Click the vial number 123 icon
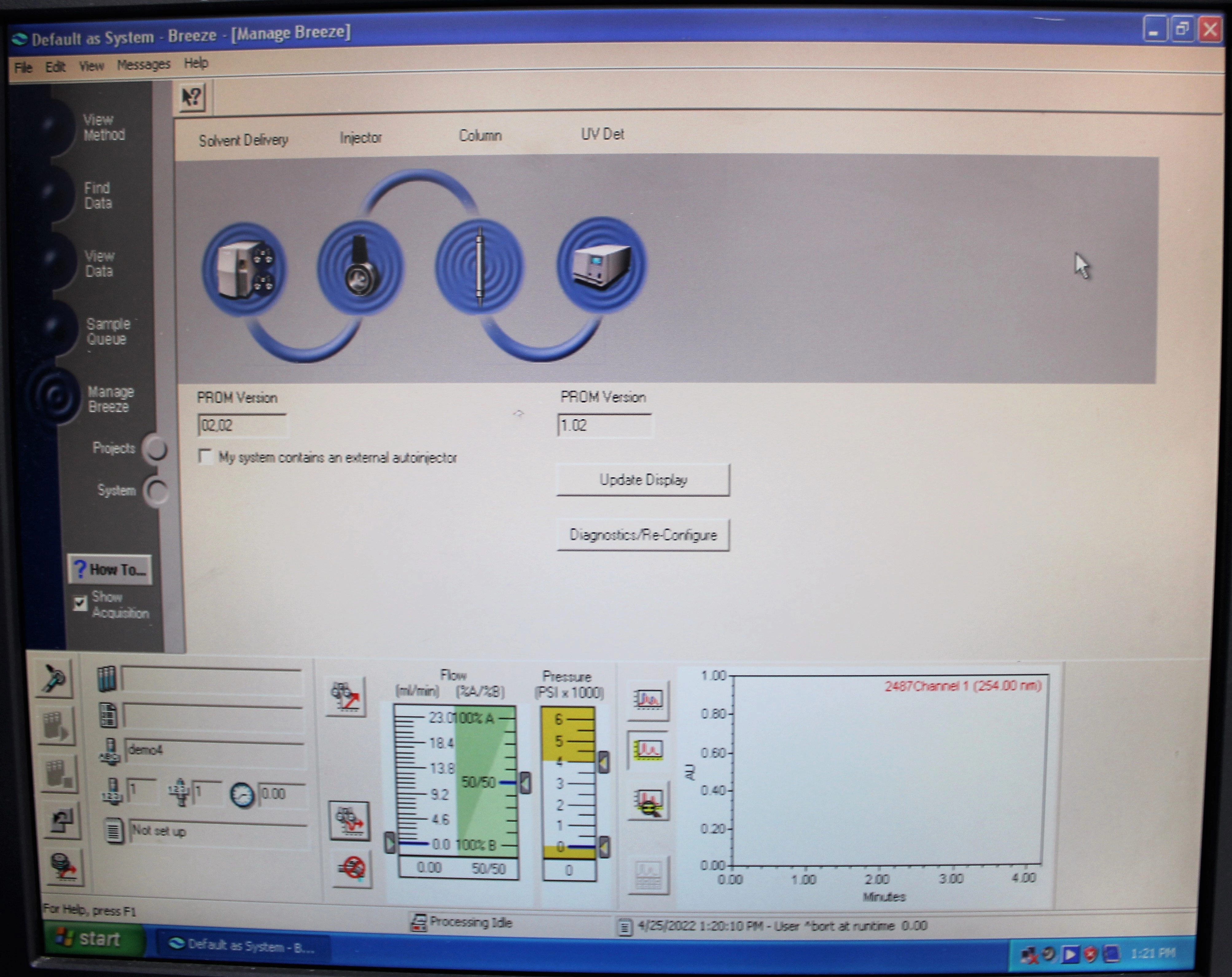 tap(112, 791)
